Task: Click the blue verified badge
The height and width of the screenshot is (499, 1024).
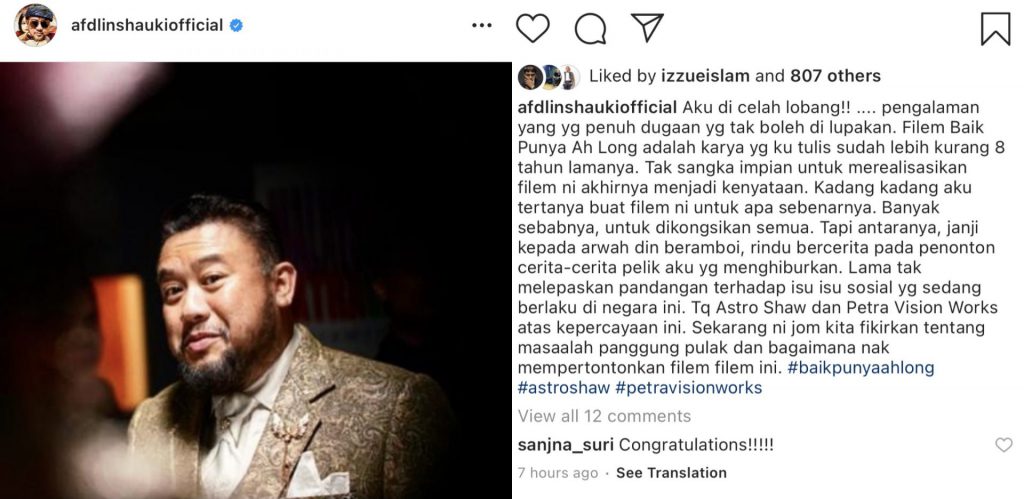Action: coord(236,25)
